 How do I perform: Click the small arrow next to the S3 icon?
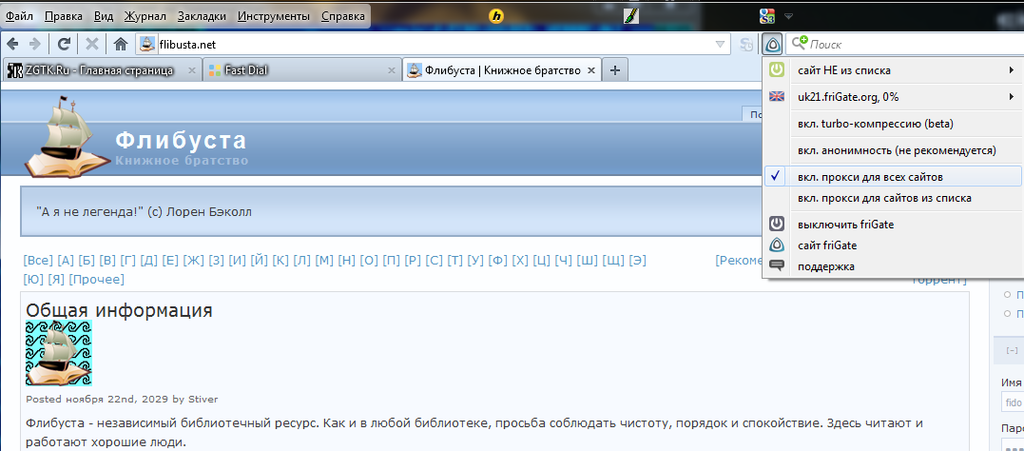point(789,16)
